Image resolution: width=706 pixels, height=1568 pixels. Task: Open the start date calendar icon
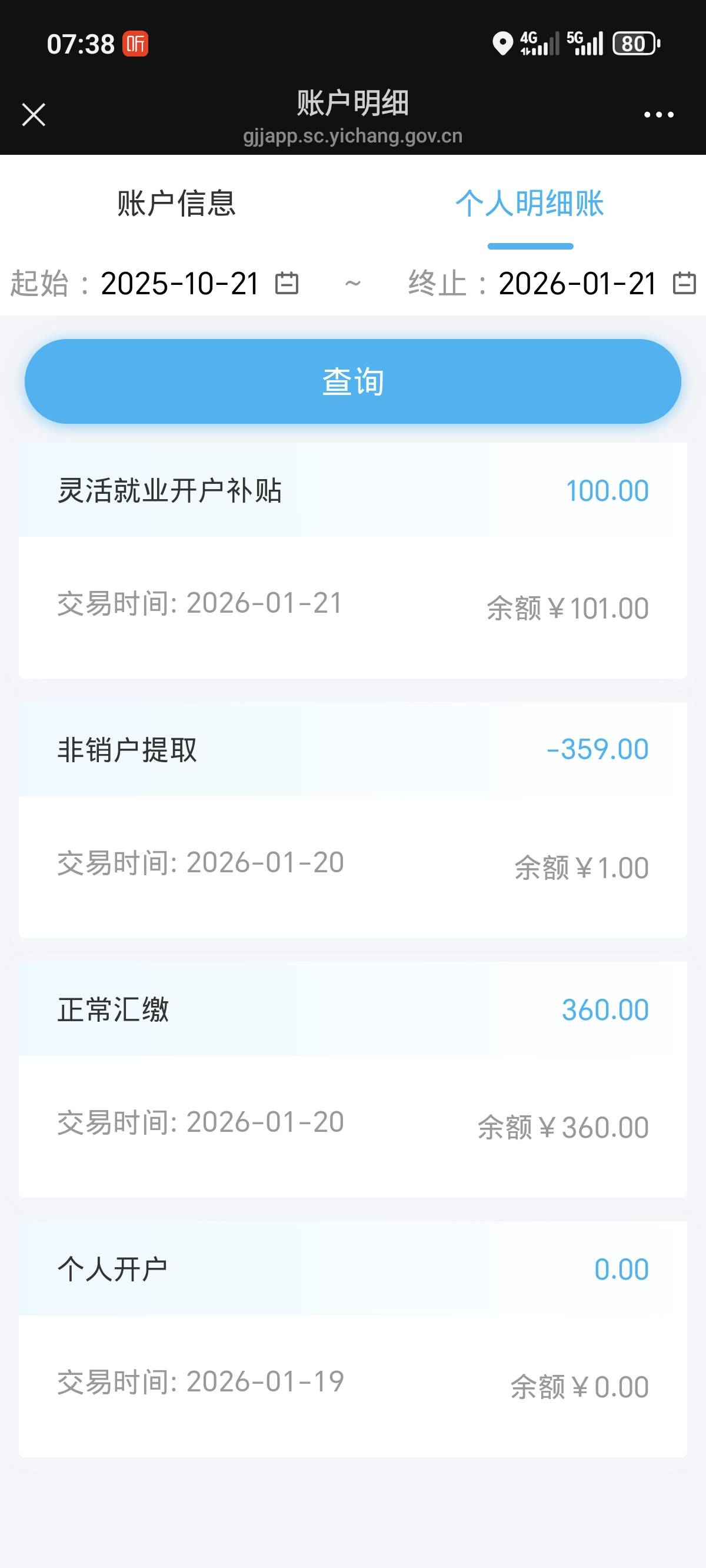click(x=287, y=284)
